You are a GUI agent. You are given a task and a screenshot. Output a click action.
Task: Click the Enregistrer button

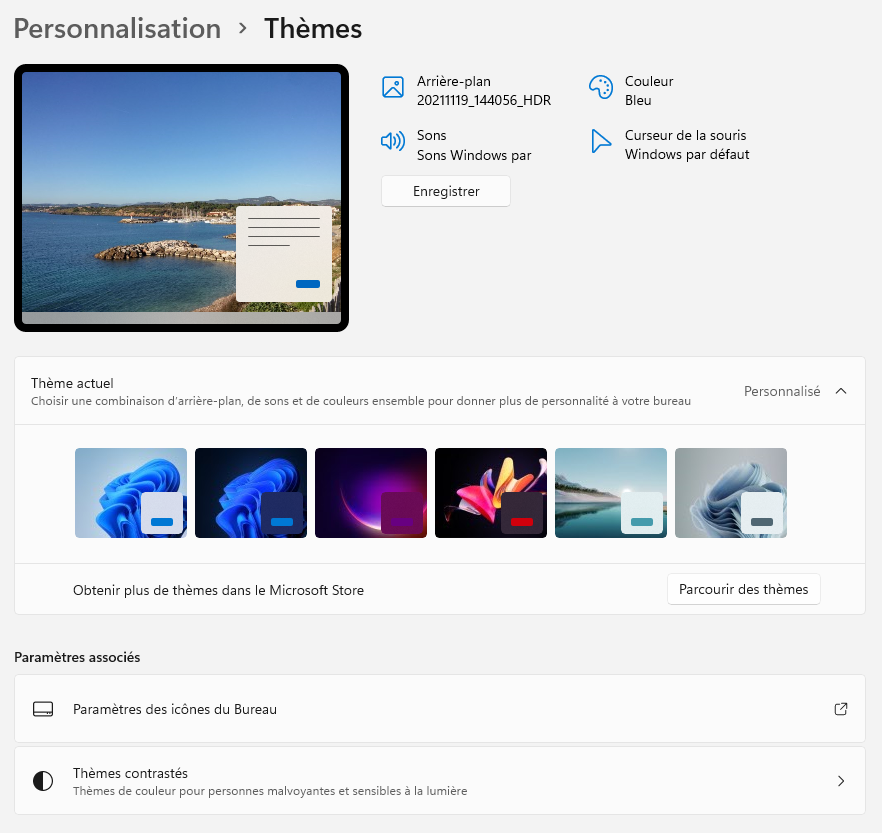coord(446,191)
